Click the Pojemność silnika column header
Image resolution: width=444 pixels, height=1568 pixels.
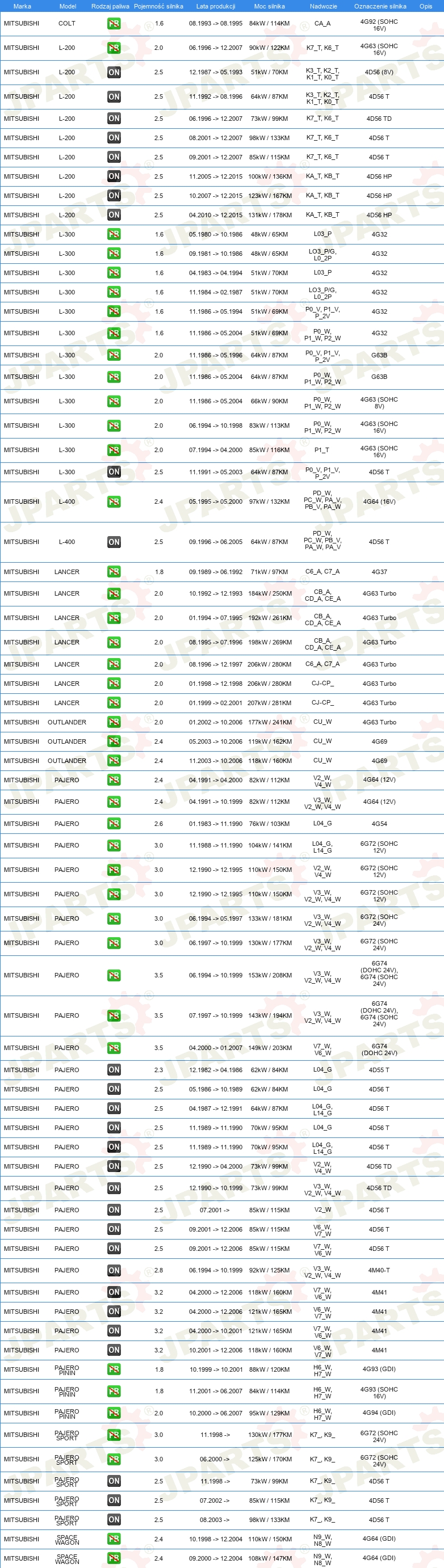coord(158,6)
